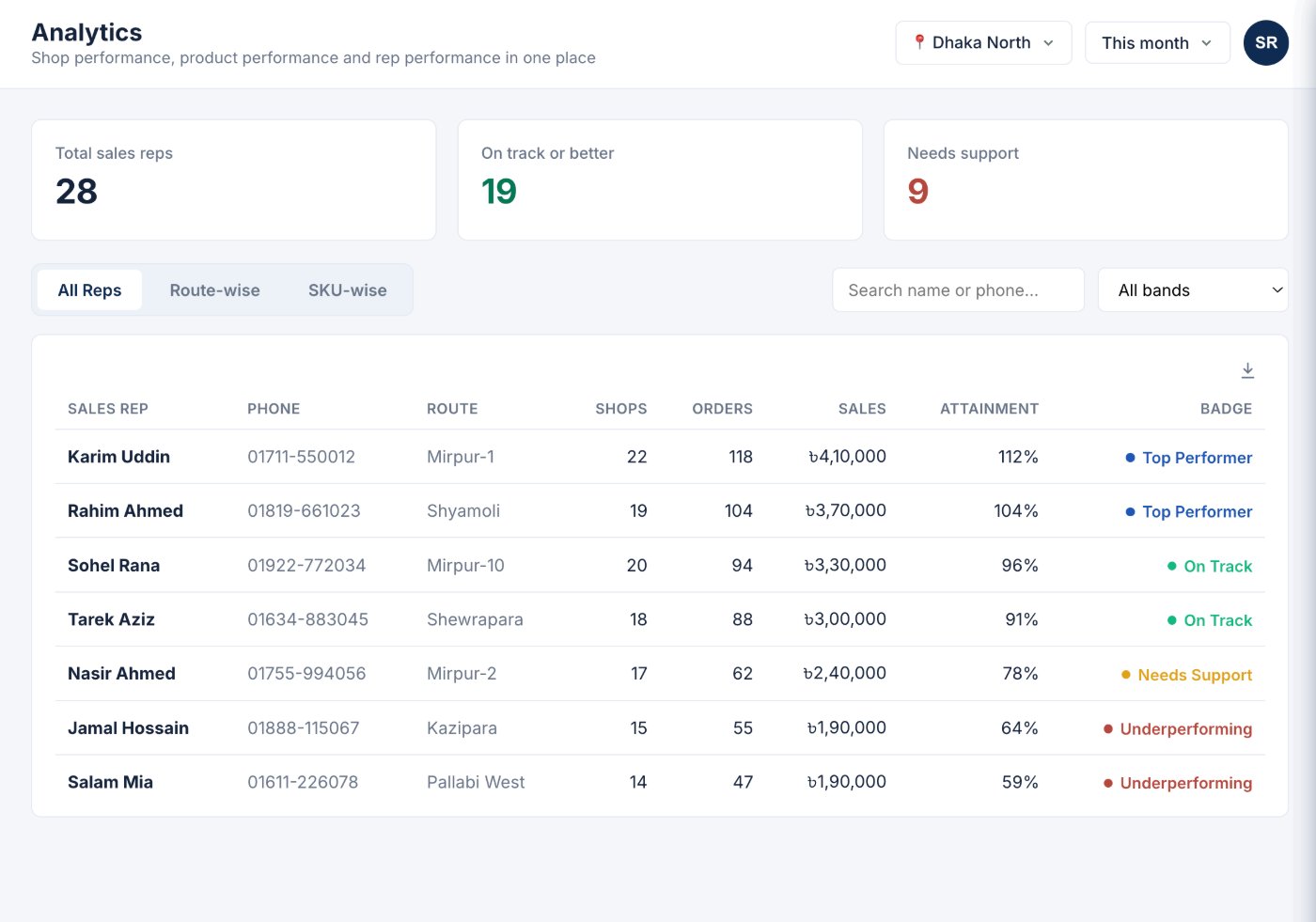Select the Nasir Ahmed name

click(121, 674)
